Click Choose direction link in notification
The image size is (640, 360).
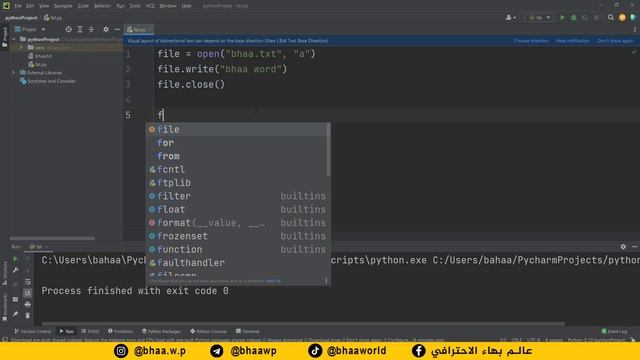click(531, 41)
